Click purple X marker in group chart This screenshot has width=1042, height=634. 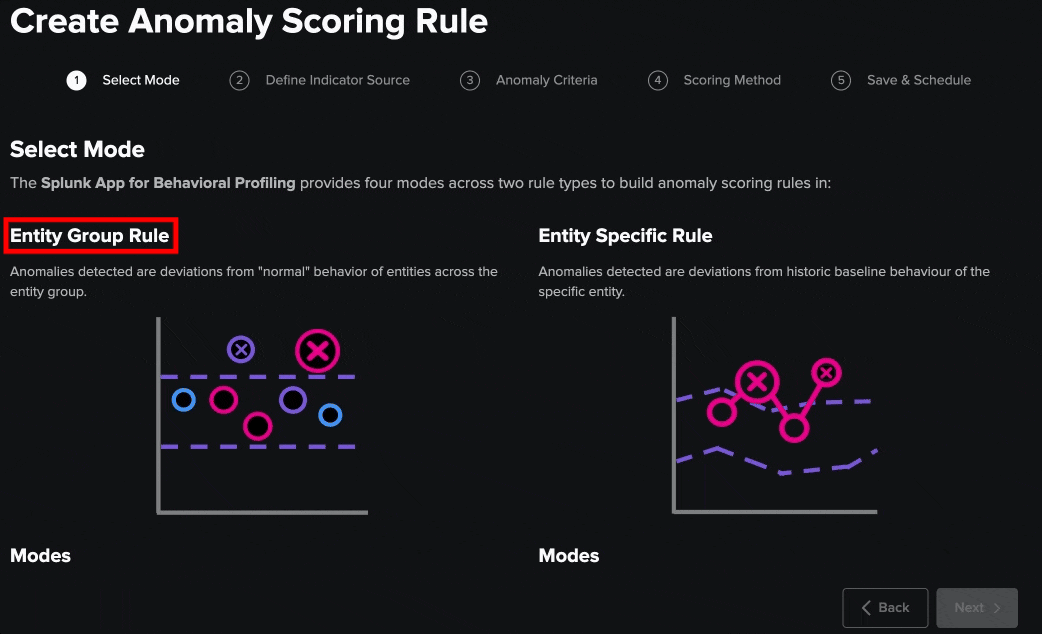(241, 349)
